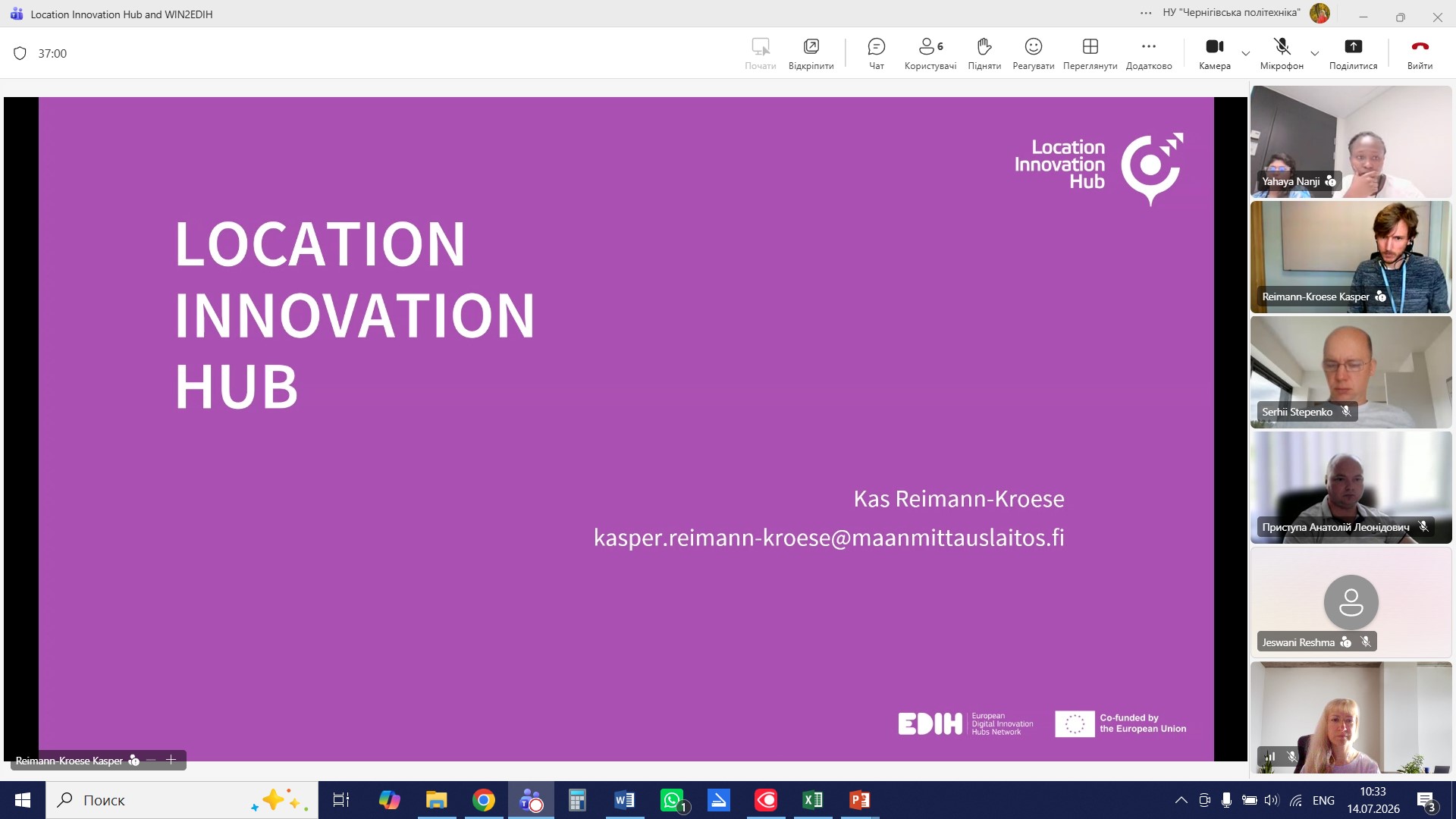Click Jeswani Reshma's external-user badge icon
This screenshot has width=1456, height=819.
point(1346,642)
